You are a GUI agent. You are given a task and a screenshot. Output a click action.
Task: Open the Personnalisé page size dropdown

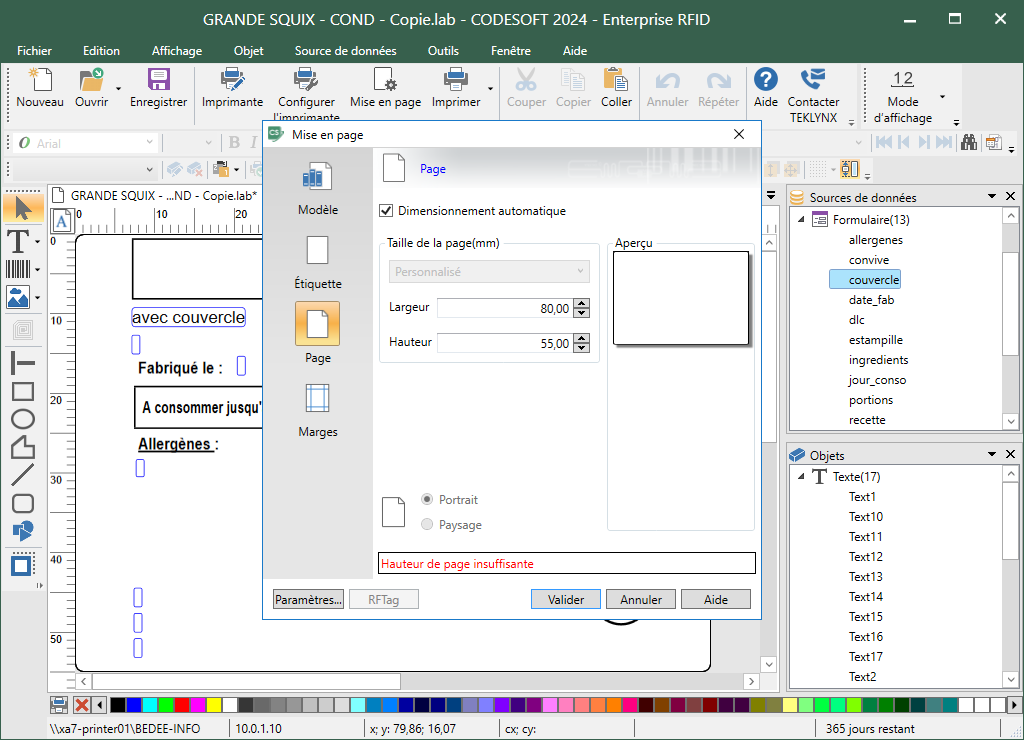pyautogui.click(x=489, y=272)
